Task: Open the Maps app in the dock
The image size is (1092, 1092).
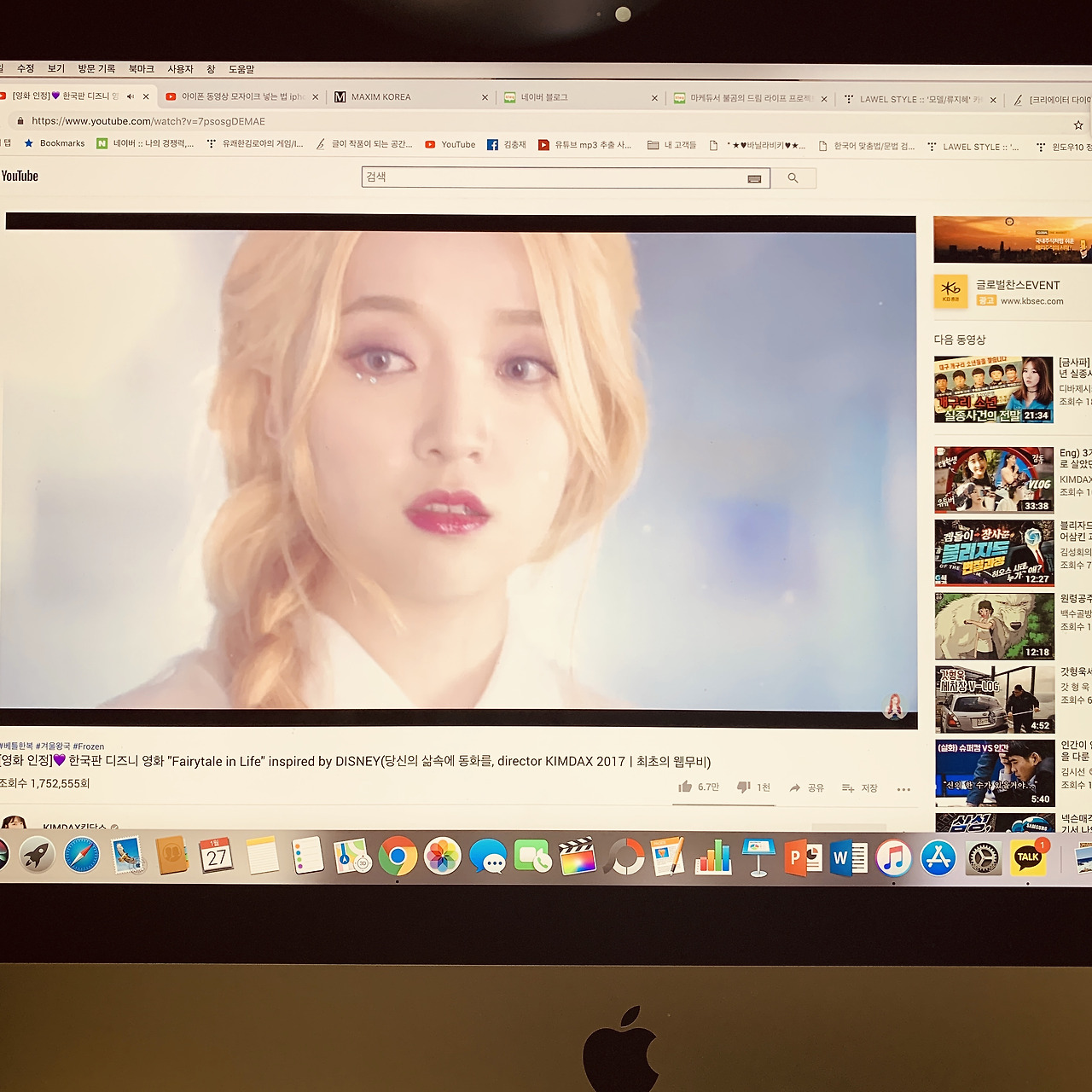Action: (x=351, y=857)
